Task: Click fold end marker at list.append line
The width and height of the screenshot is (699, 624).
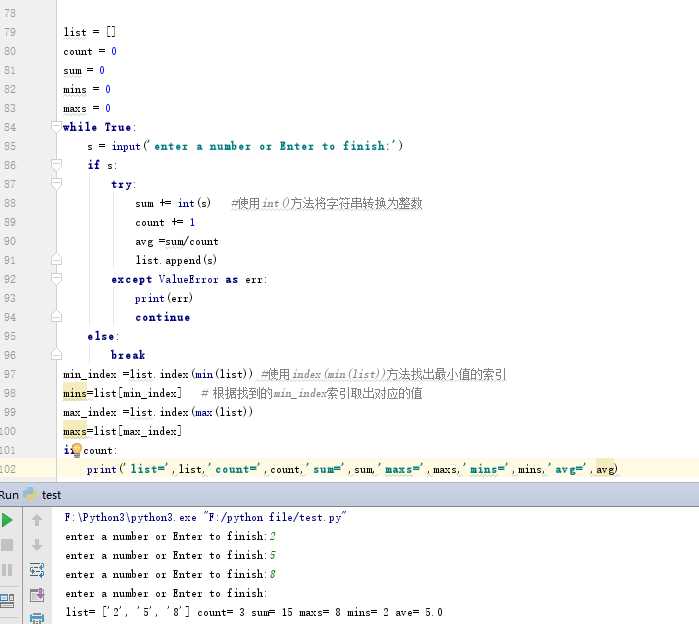Action: tap(56, 259)
